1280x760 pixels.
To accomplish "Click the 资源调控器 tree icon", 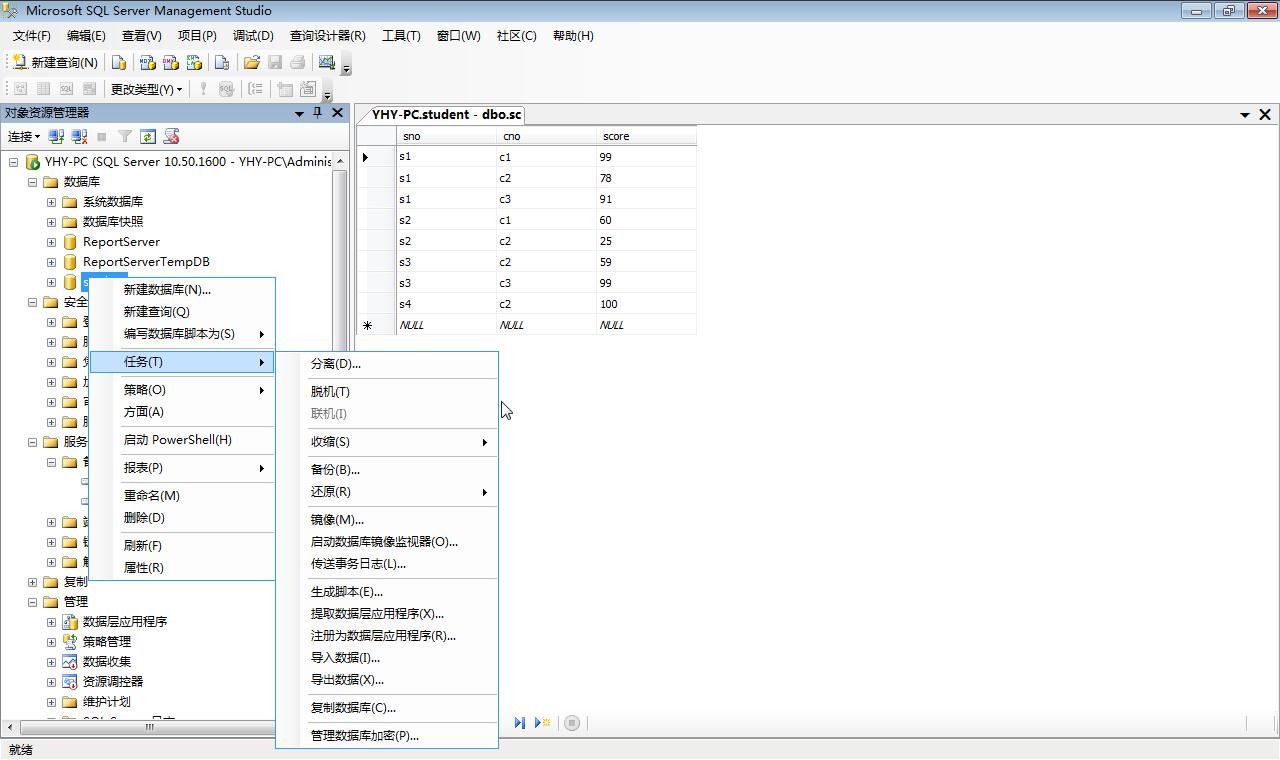I will [x=70, y=682].
